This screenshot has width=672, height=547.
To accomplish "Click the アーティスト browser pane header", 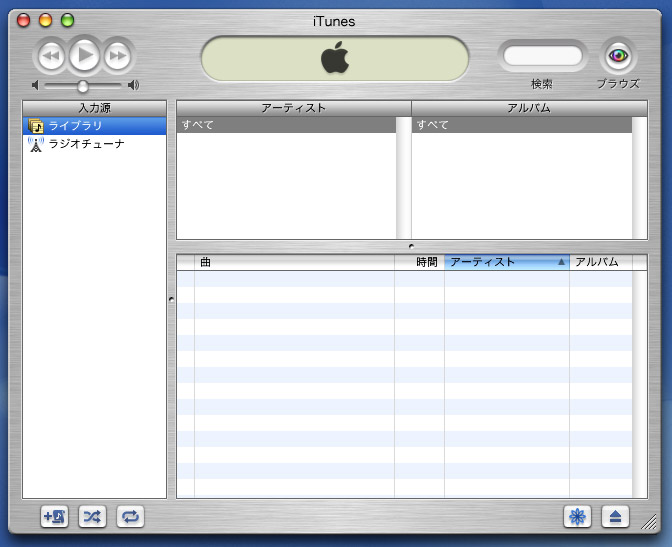I will pyautogui.click(x=294, y=108).
